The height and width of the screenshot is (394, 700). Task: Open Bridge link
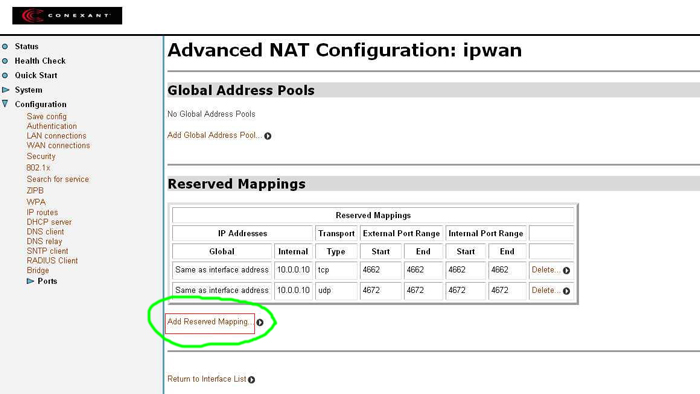click(38, 270)
